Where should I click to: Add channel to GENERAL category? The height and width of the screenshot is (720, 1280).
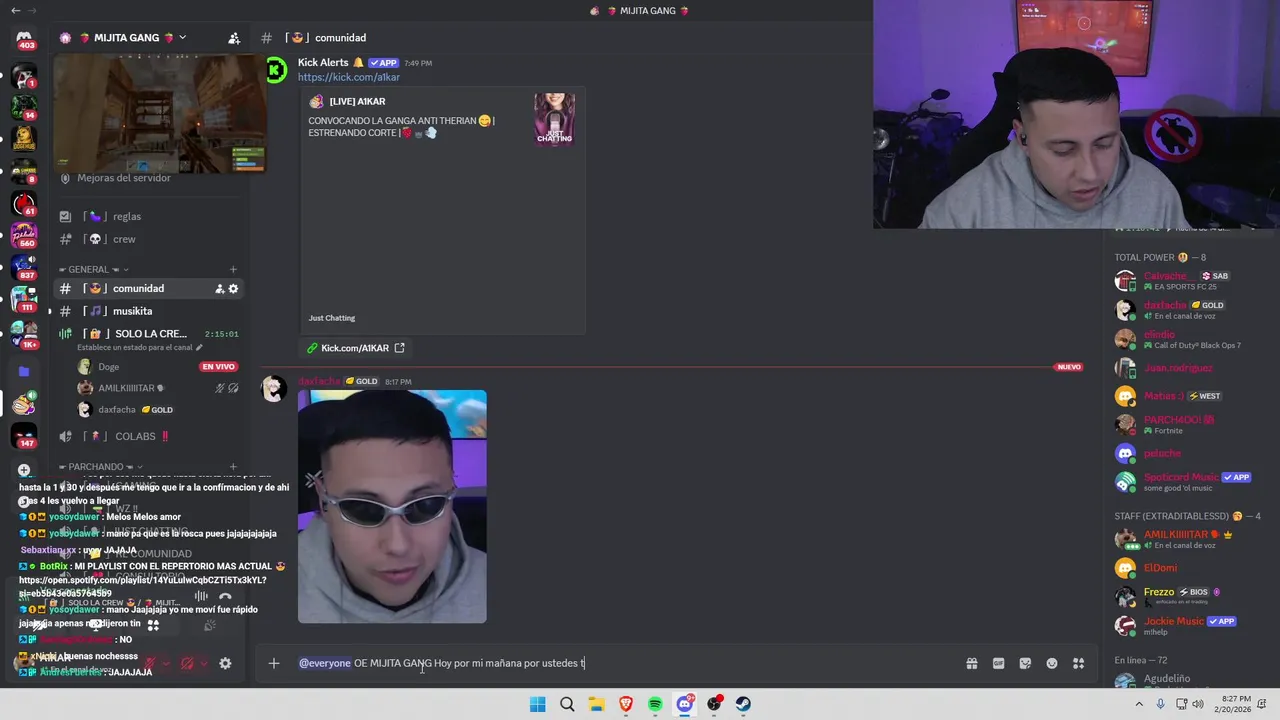tap(233, 269)
